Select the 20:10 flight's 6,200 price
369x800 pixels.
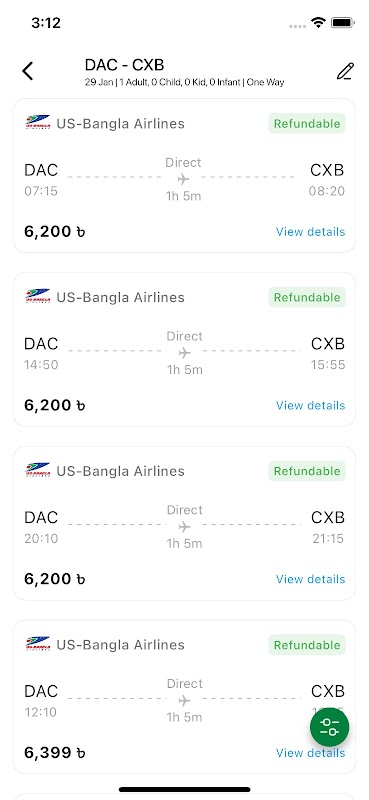click(55, 579)
